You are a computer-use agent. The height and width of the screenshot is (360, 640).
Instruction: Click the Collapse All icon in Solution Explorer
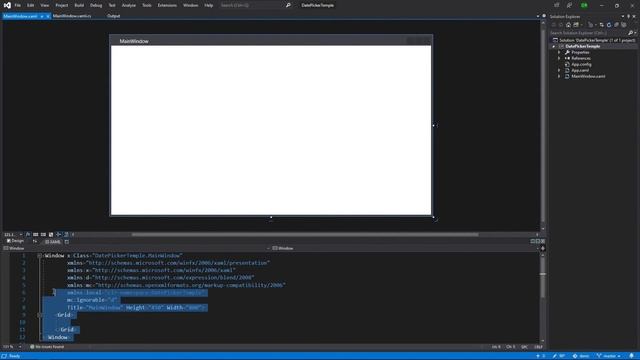[x=616, y=25]
